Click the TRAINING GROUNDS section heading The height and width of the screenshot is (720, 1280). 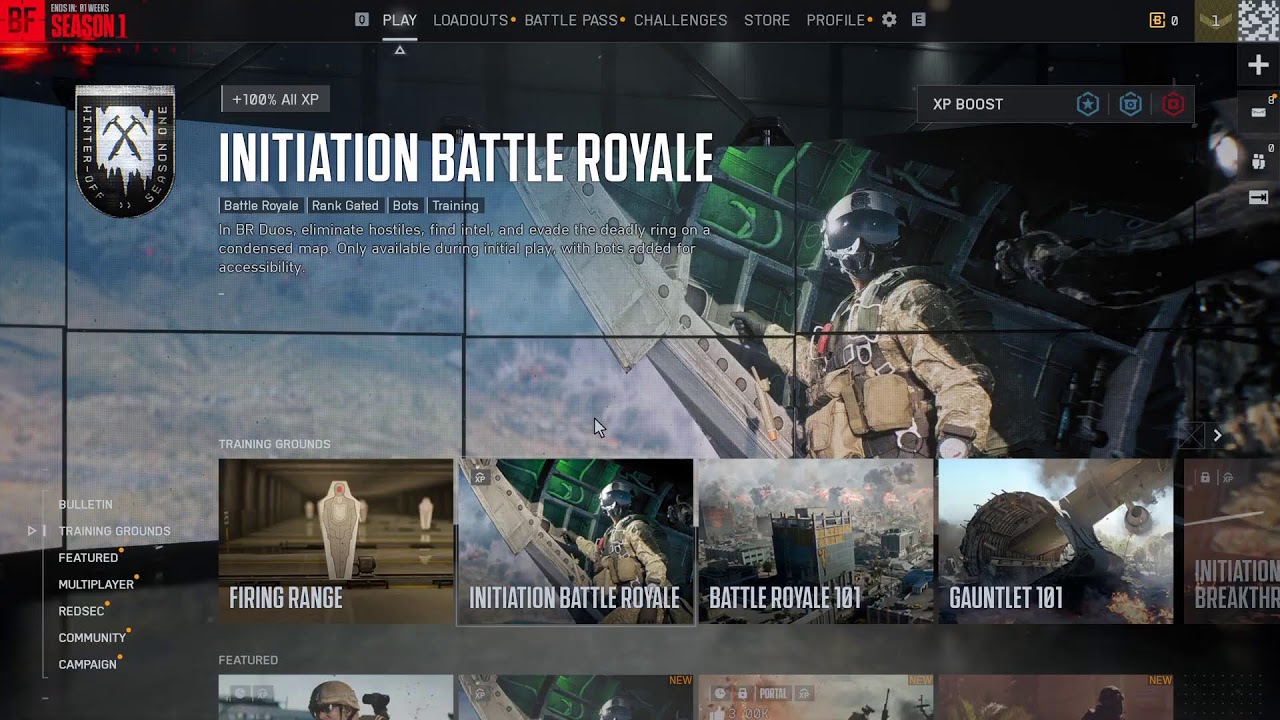point(274,444)
